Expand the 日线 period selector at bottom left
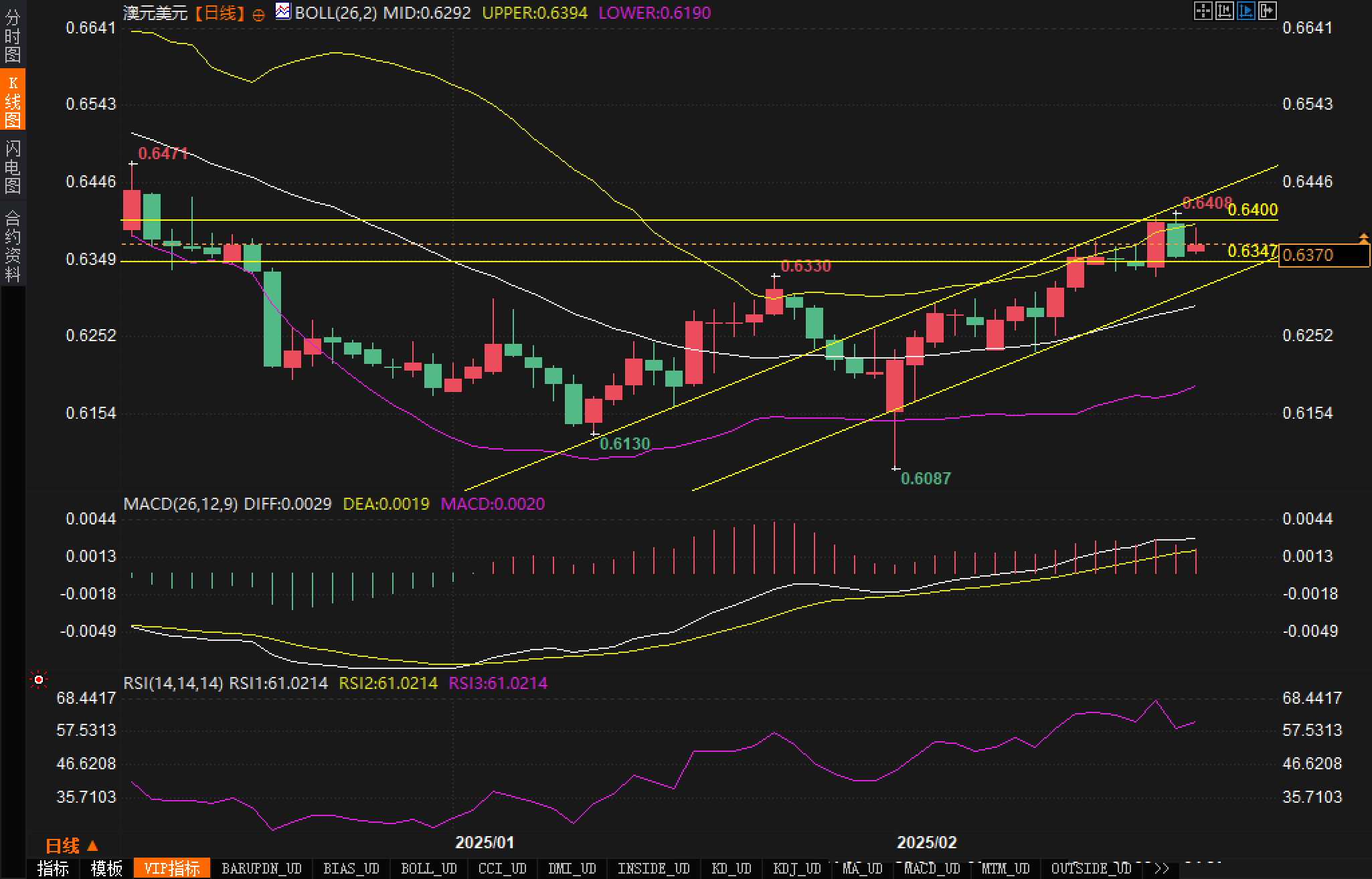 click(x=72, y=846)
